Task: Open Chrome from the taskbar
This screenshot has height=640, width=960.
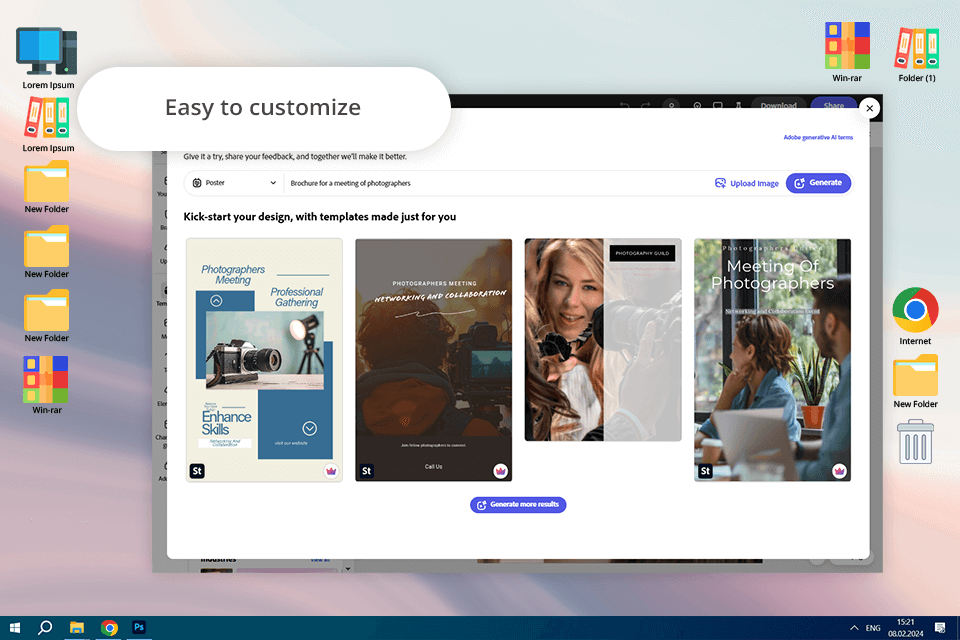Action: point(109,628)
